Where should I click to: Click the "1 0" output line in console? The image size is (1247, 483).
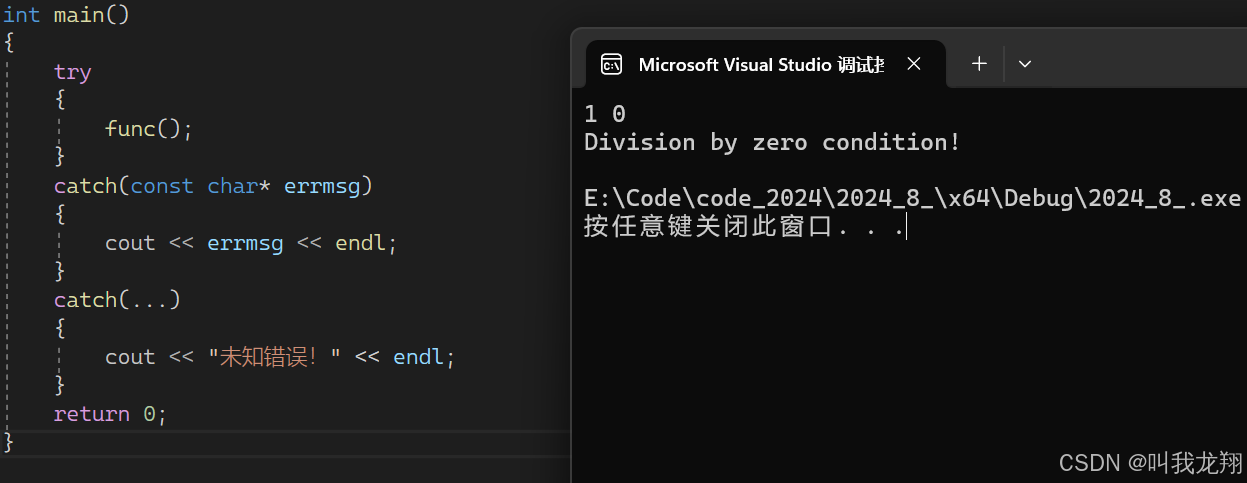point(605,114)
